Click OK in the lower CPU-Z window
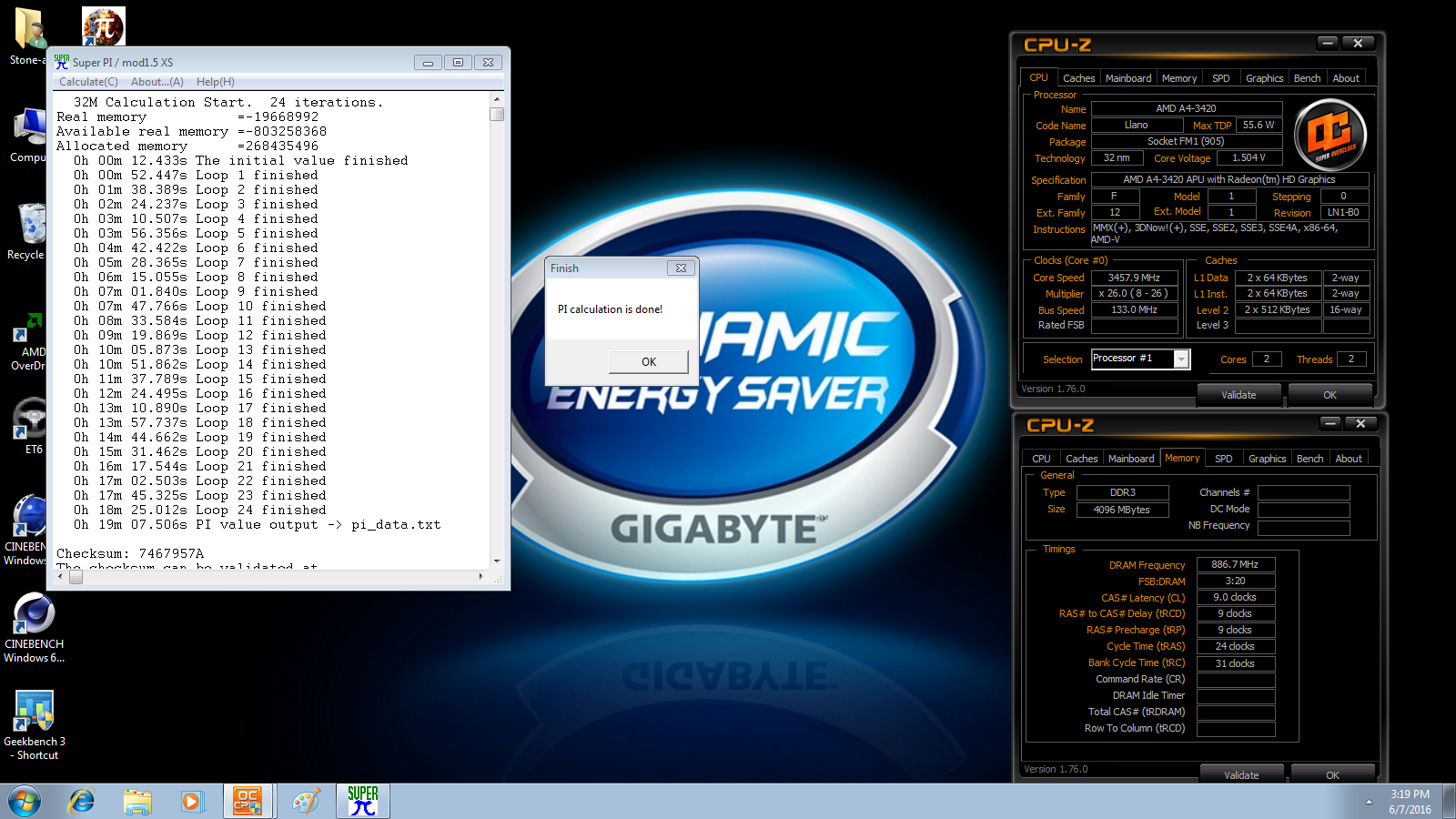This screenshot has height=819, width=1456. click(1332, 774)
